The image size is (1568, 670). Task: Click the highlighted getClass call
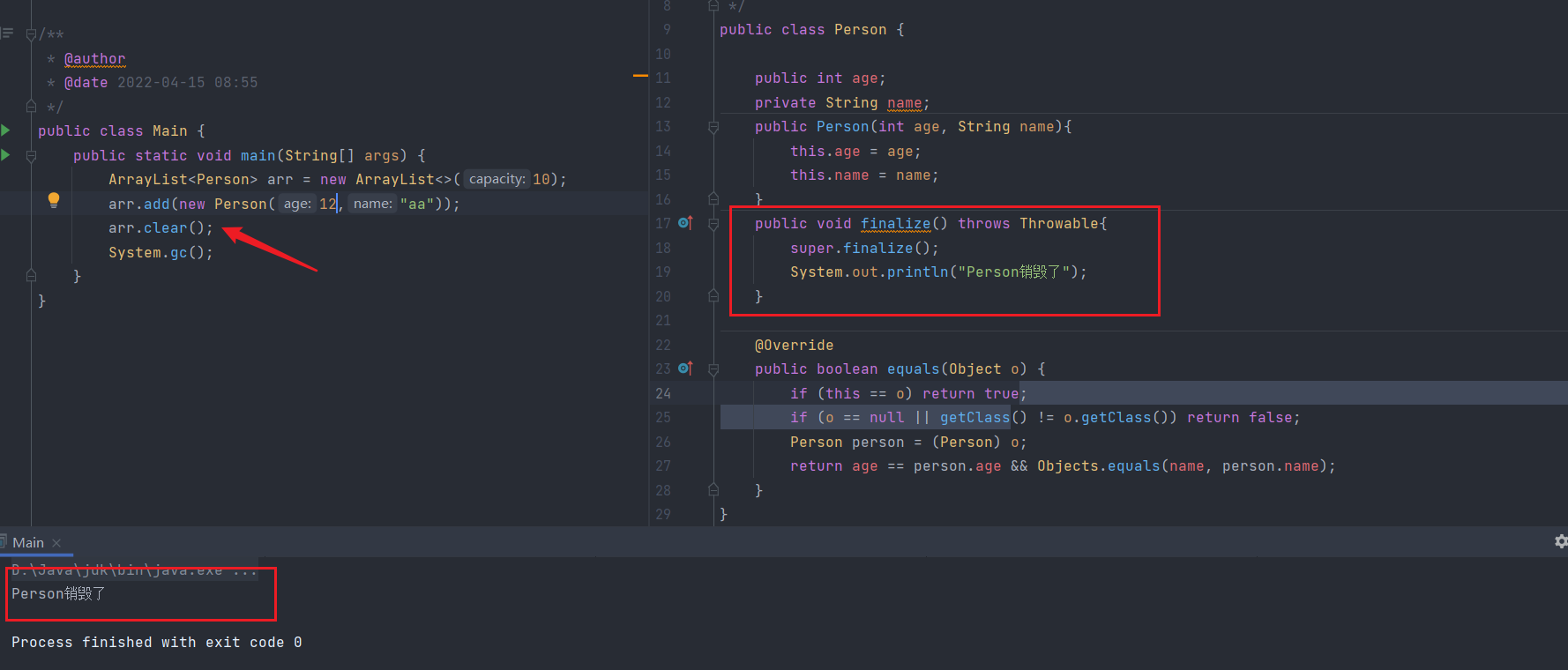tap(974, 418)
